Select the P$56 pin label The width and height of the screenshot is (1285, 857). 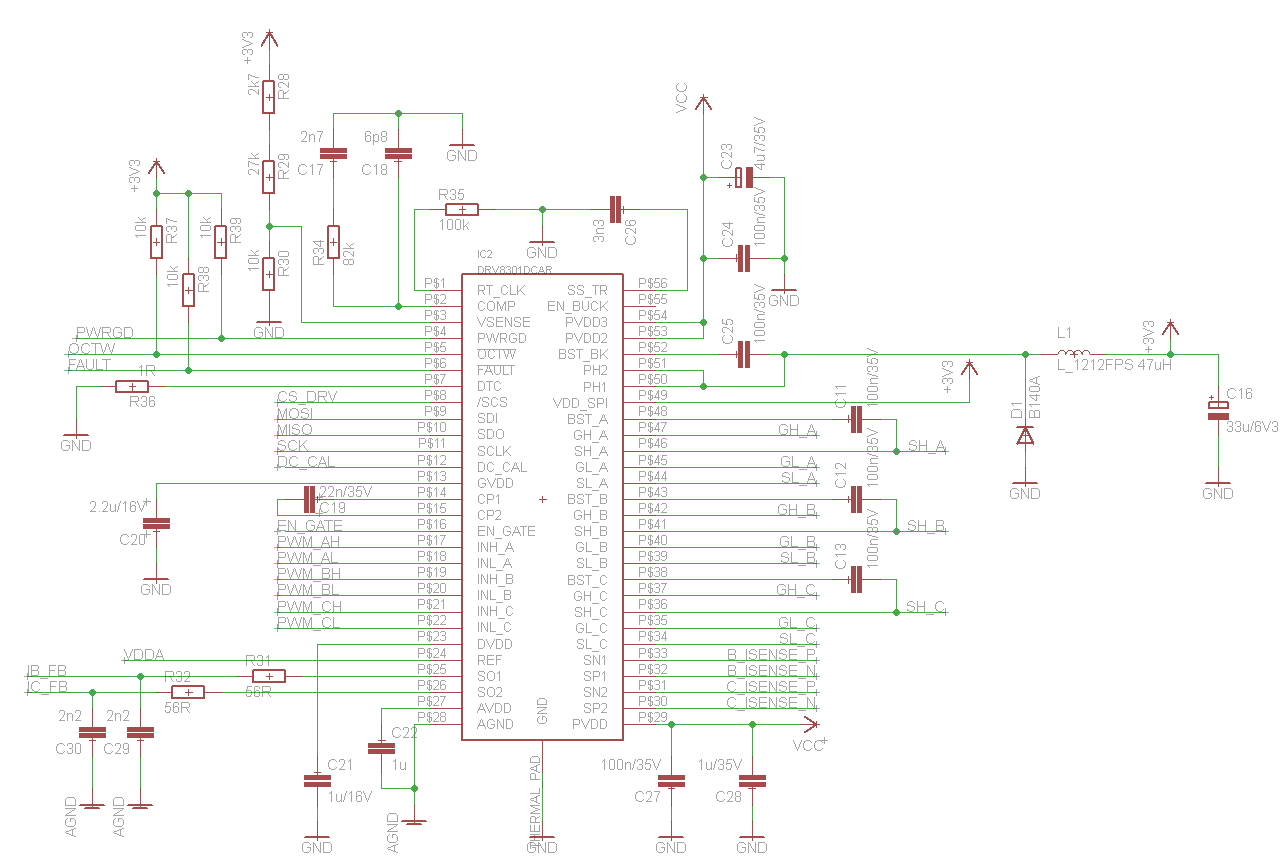click(653, 283)
